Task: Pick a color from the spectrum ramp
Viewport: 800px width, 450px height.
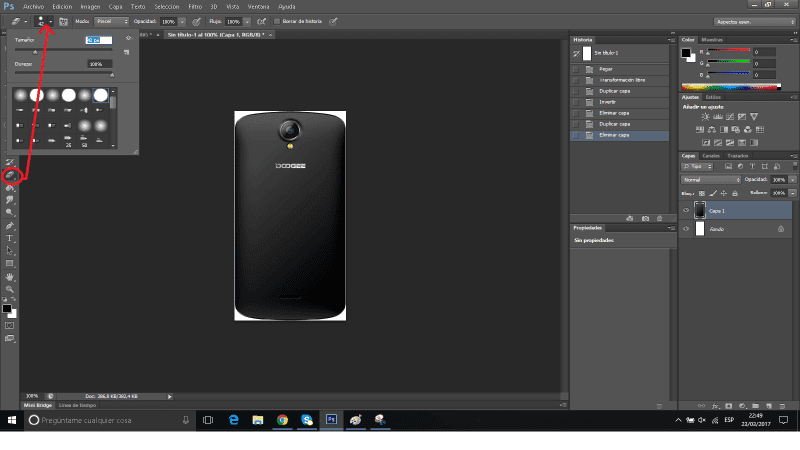Action: [731, 87]
